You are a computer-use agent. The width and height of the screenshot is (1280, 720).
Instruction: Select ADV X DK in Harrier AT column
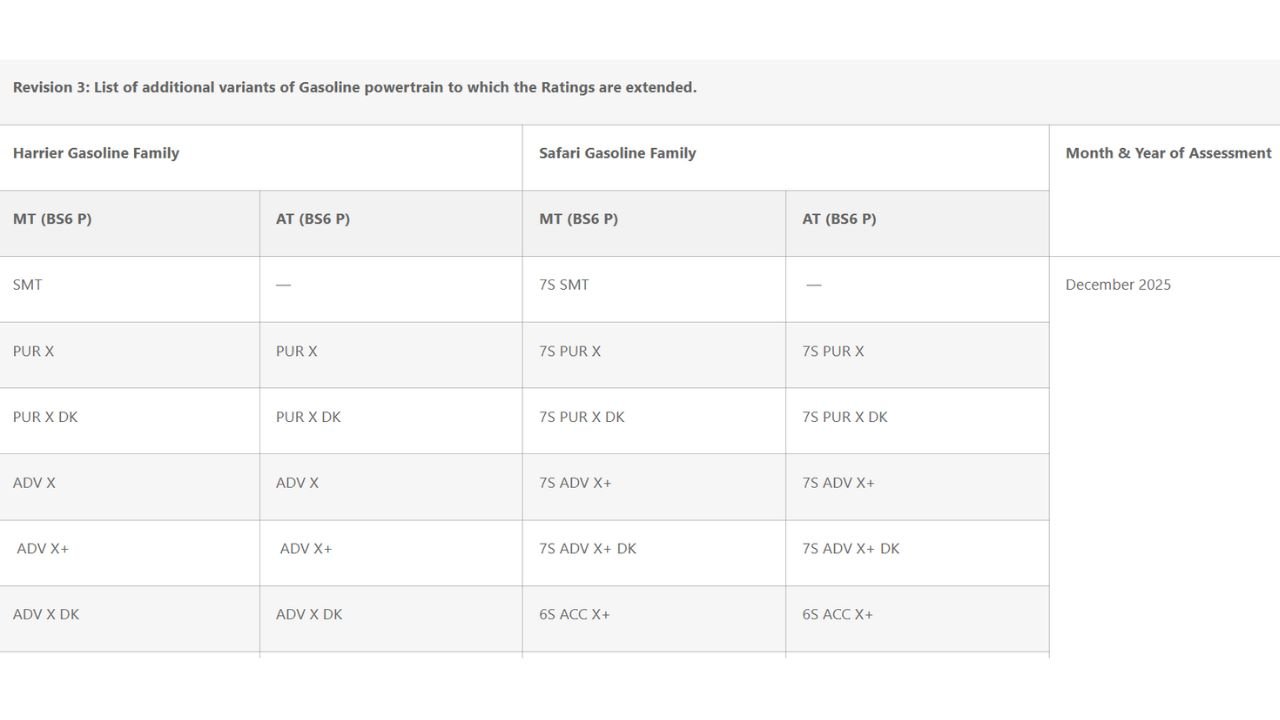tap(309, 615)
